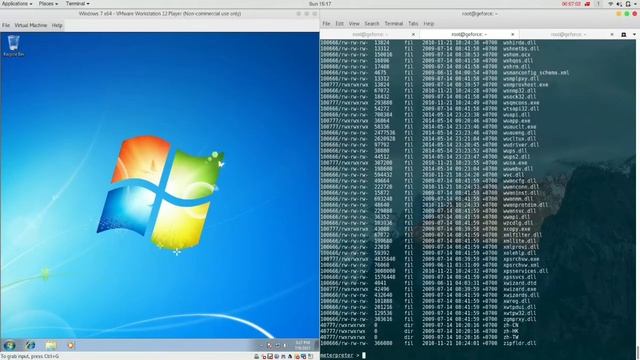640x360 pixels.
Task: Open terminal Help menu
Action: click(429, 24)
